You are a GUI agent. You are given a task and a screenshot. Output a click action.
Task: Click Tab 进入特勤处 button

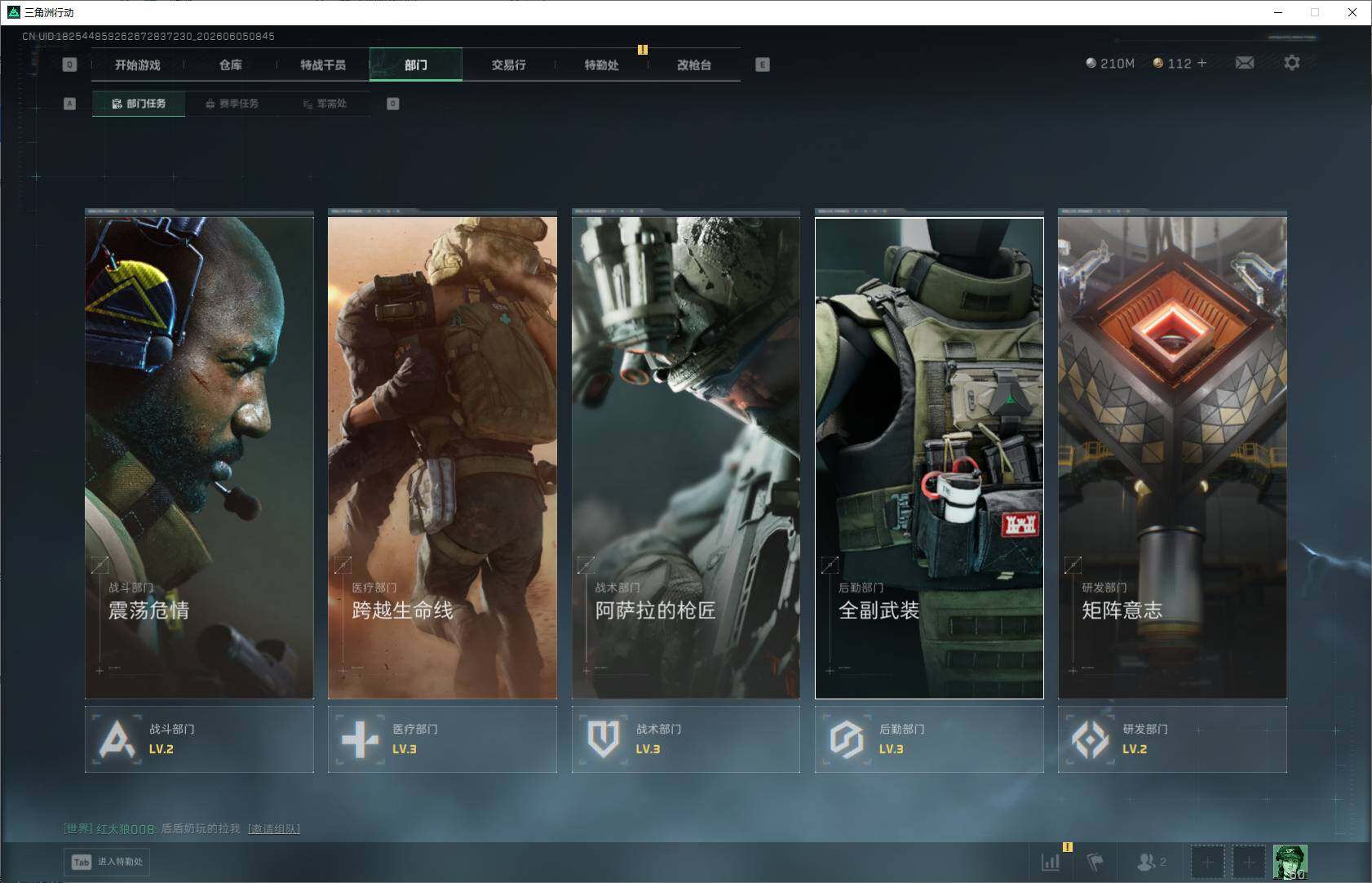point(107,862)
